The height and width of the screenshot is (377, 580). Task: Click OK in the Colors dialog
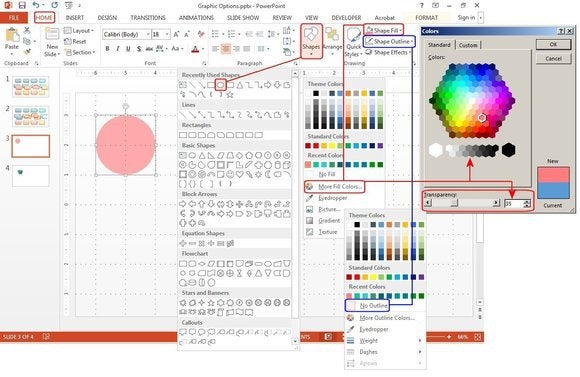pos(553,44)
